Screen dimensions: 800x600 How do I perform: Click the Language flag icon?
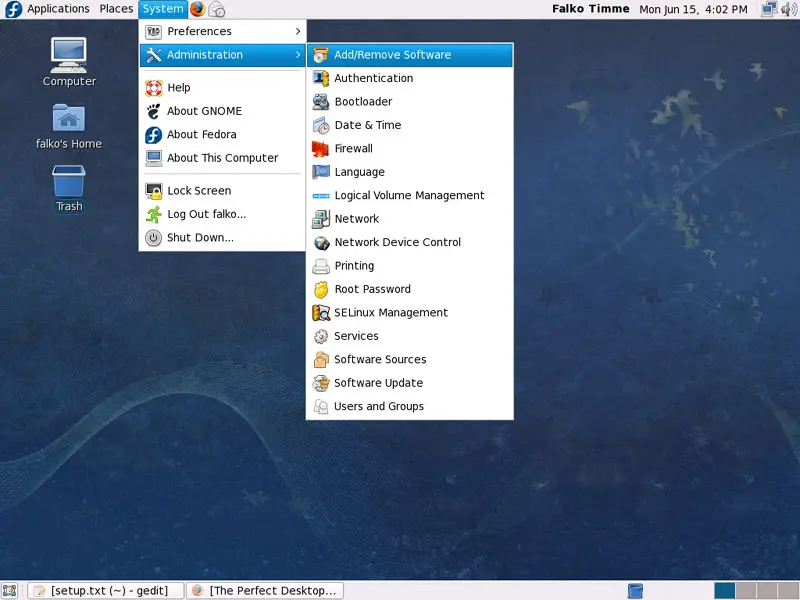[x=321, y=172]
